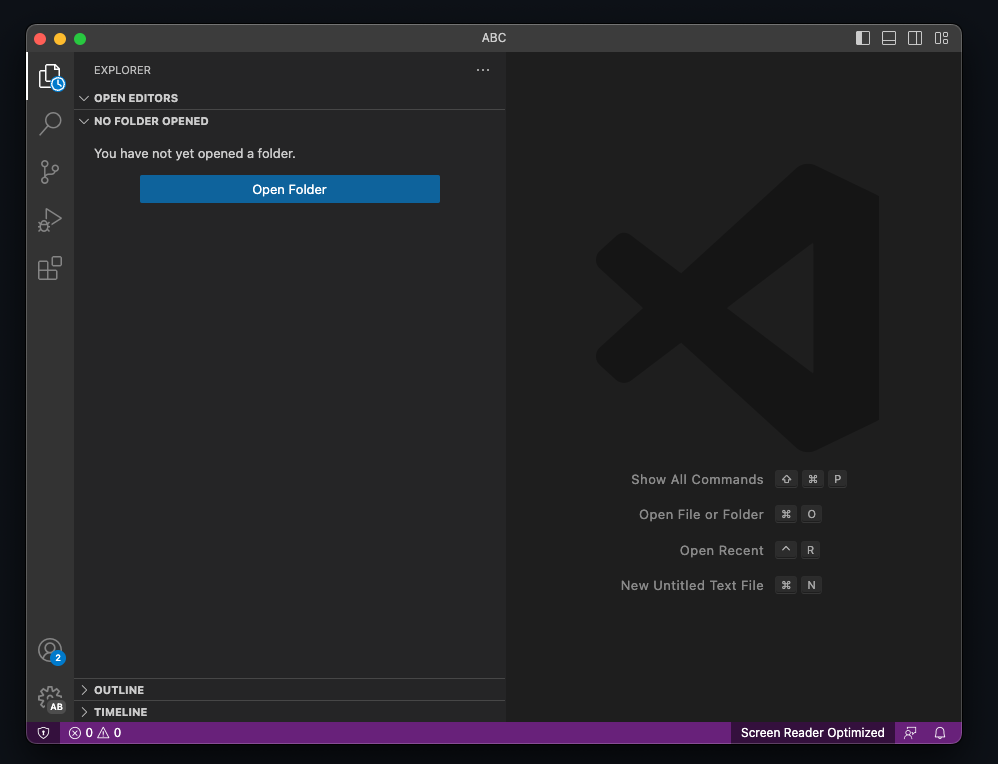
Task: Click the ABC window title
Action: [494, 38]
